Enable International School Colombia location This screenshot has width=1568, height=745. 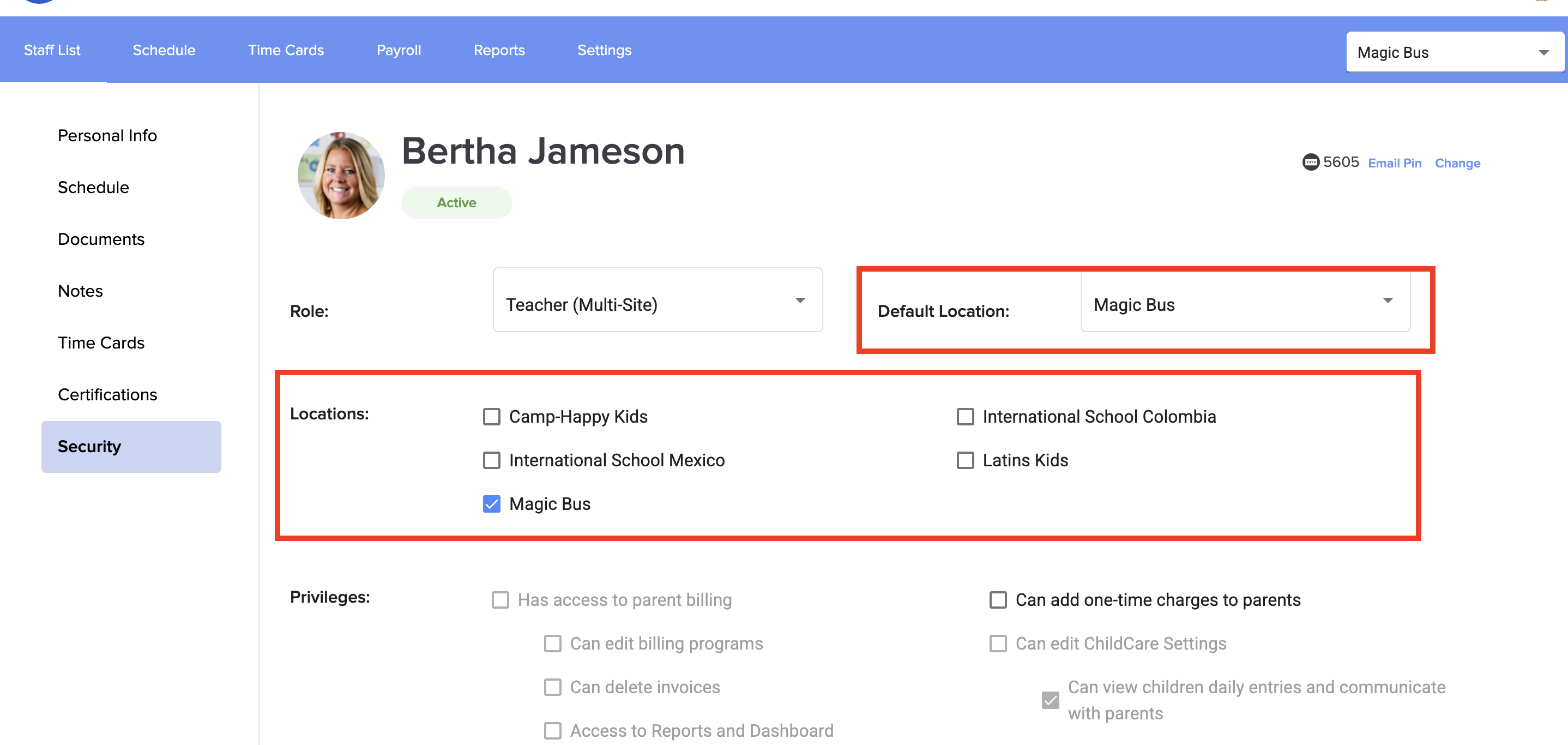965,417
